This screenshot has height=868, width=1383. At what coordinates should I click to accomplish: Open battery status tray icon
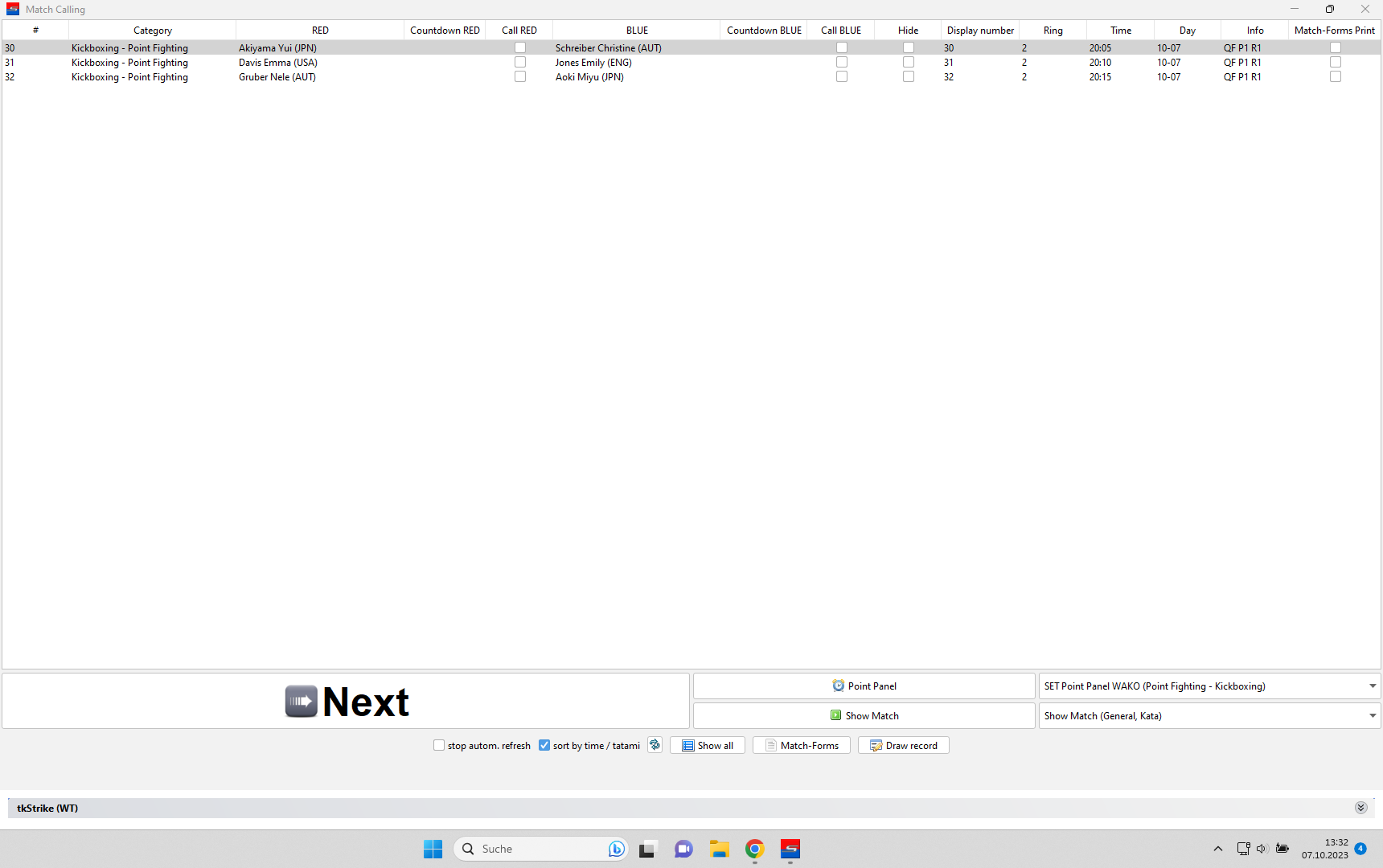tap(1282, 849)
